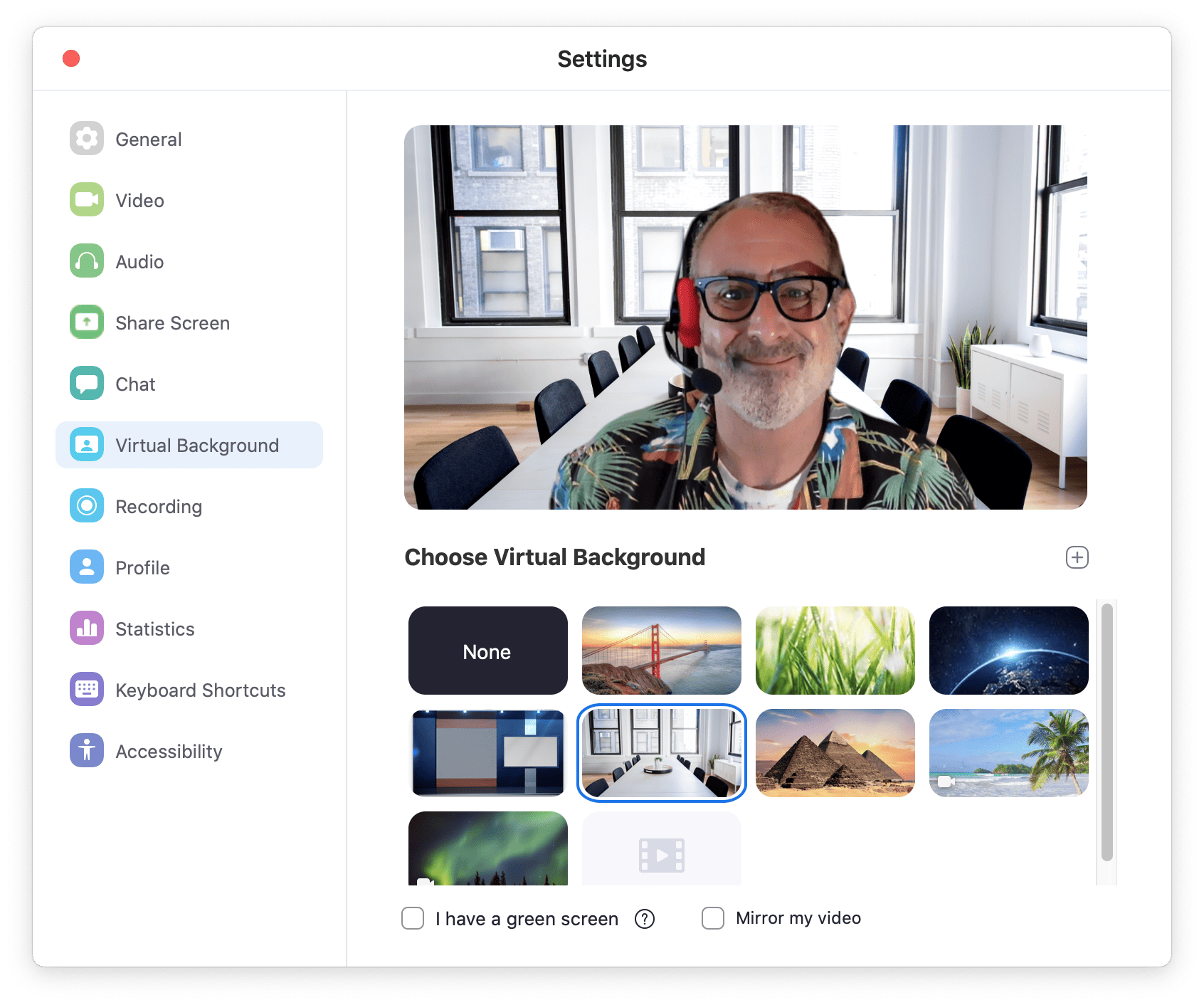1204x1005 pixels.
Task: Select the None background option
Action: [488, 651]
